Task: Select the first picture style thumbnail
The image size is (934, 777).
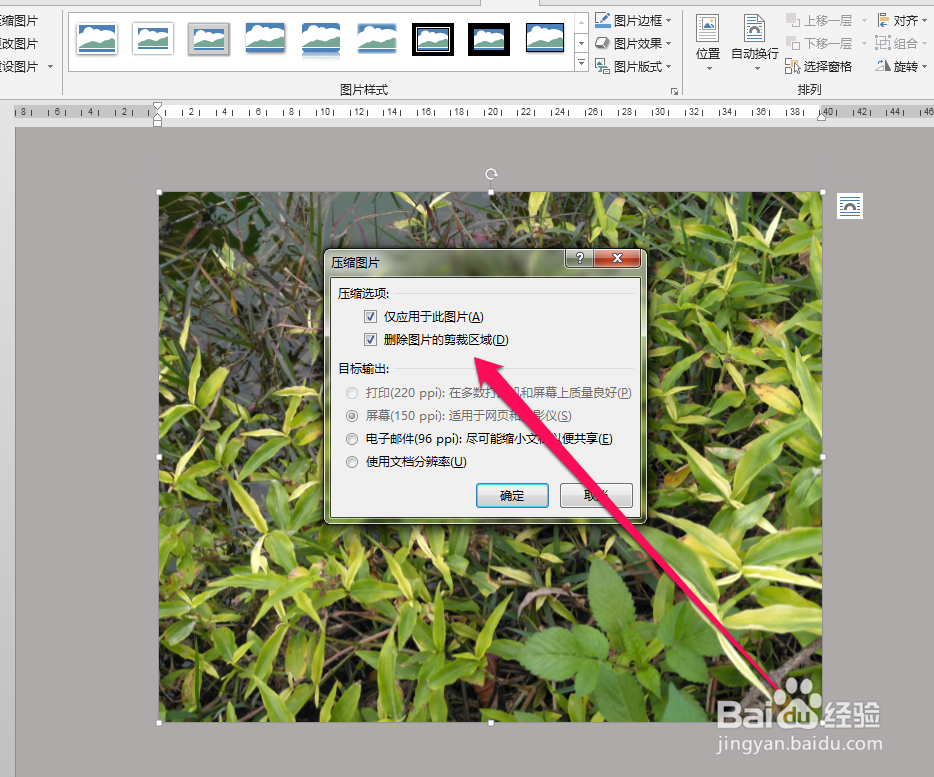Action: (96, 39)
